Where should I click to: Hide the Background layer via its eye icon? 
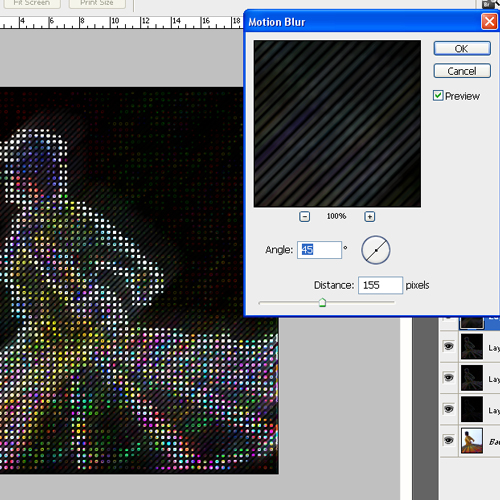[449, 440]
